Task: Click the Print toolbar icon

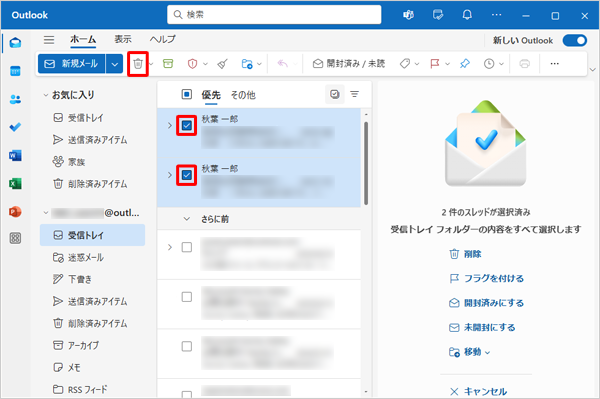Action: click(525, 64)
